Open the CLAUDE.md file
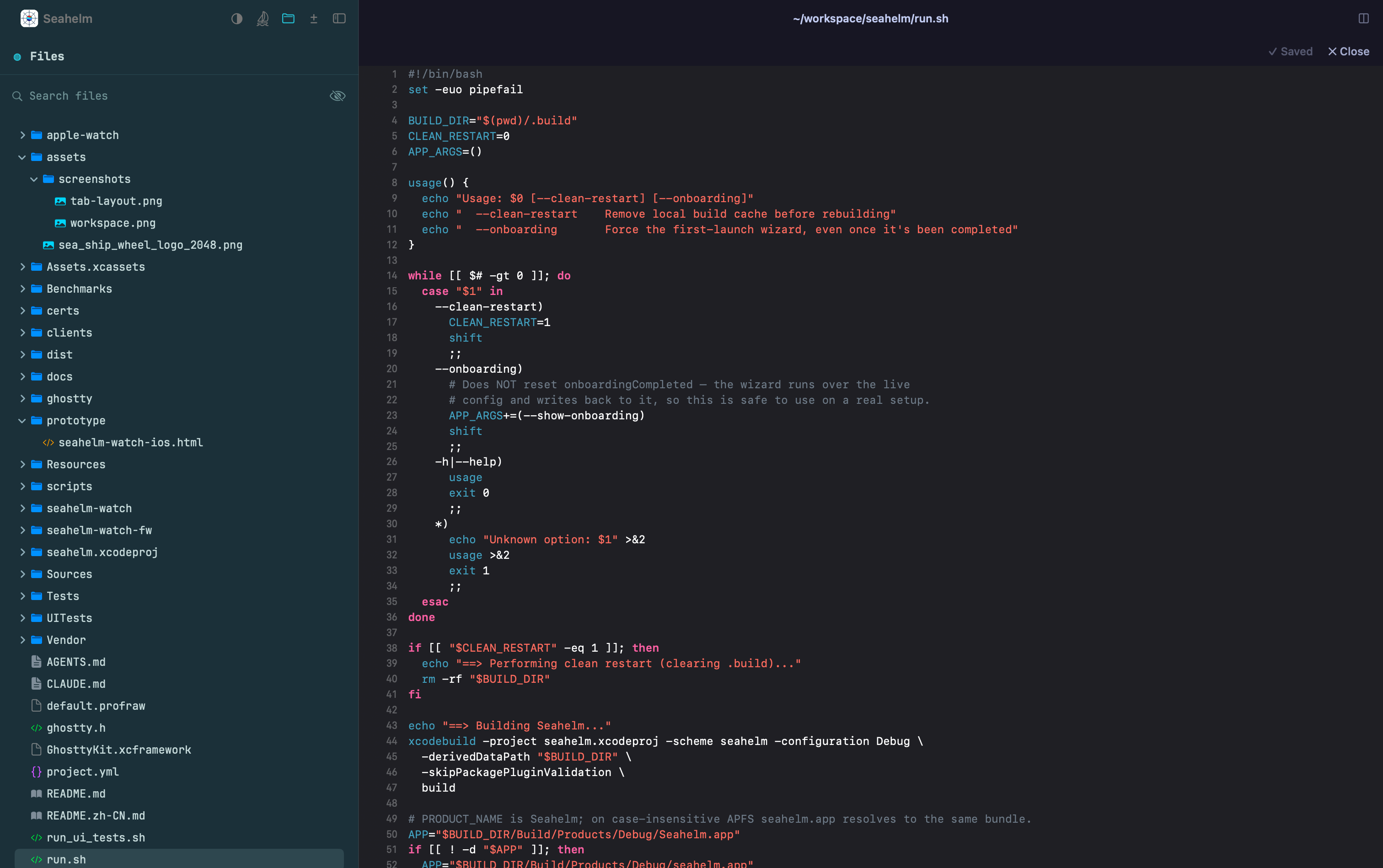The width and height of the screenshot is (1383, 868). point(76,684)
